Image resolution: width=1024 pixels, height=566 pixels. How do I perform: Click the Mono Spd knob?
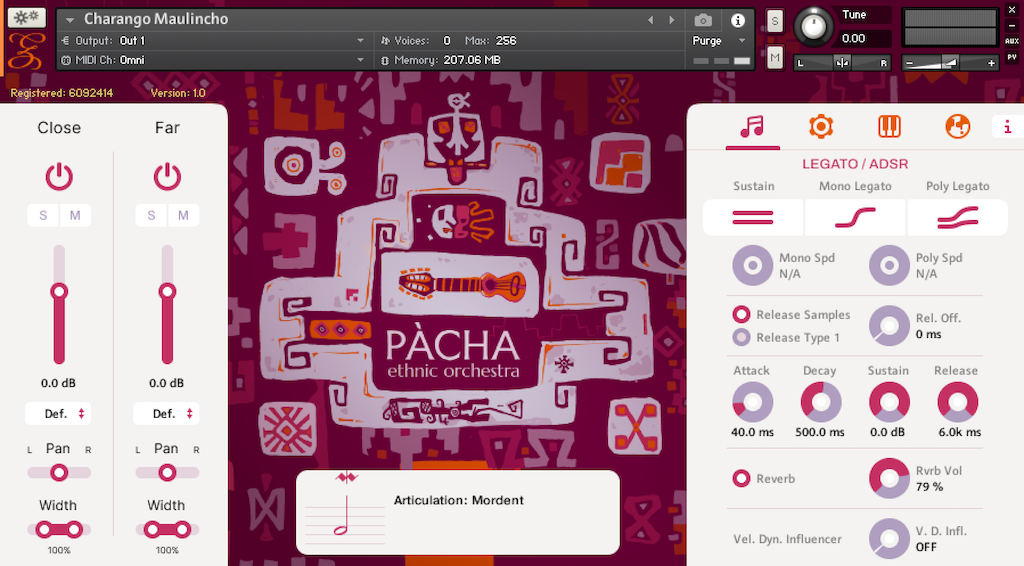[x=752, y=266]
